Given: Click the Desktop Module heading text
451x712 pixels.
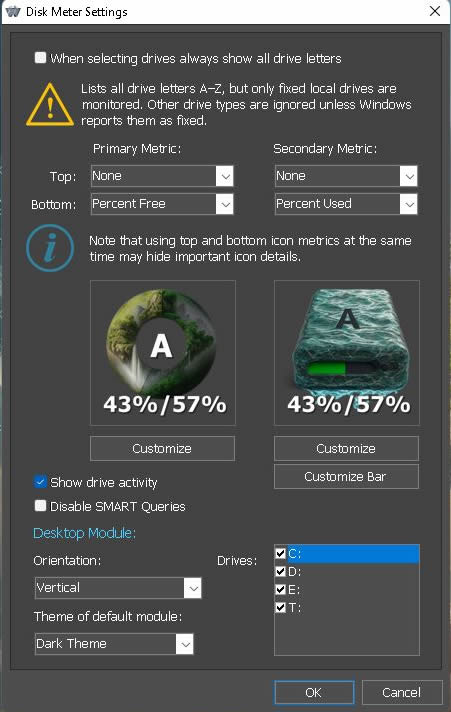Looking at the screenshot, I should point(84,533).
